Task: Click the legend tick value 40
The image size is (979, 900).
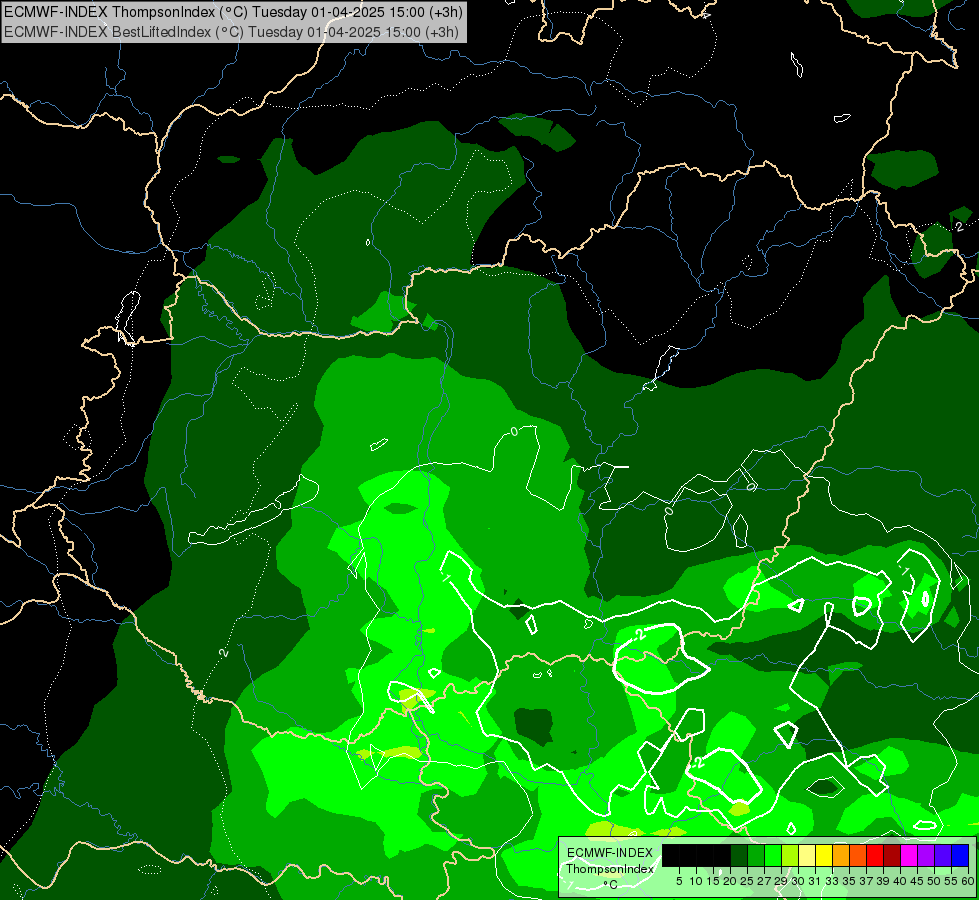Action: (x=900, y=881)
